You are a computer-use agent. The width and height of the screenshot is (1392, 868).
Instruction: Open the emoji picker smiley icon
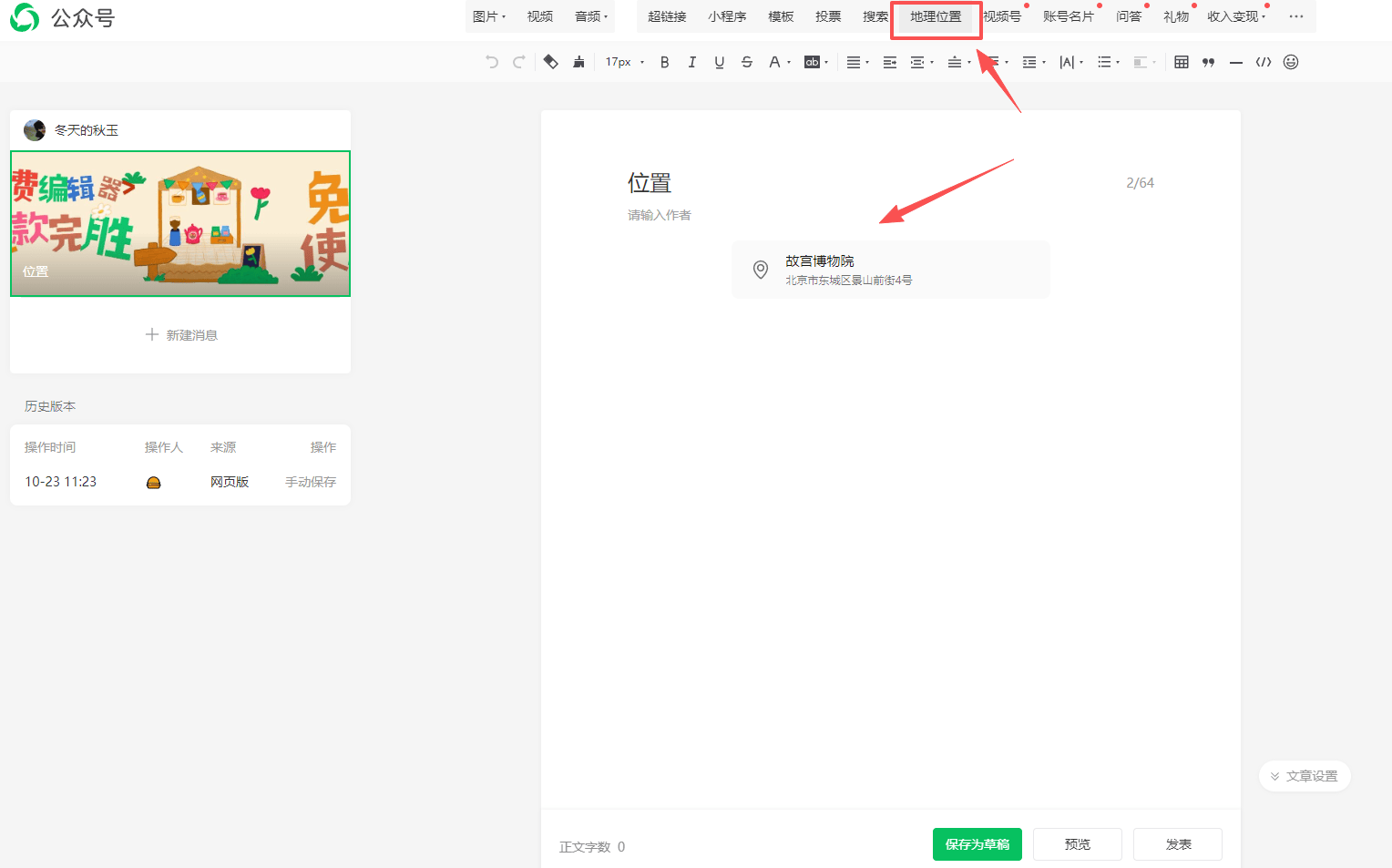click(1291, 62)
